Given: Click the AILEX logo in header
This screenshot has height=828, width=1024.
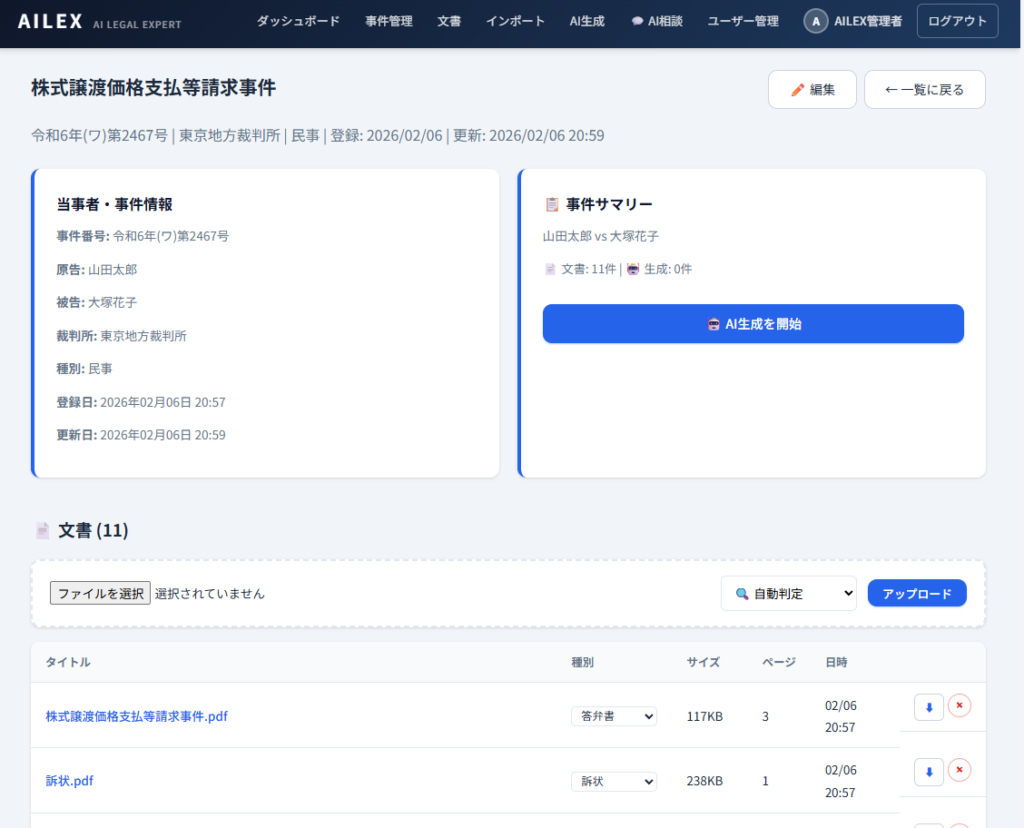Looking at the screenshot, I should point(51,21).
